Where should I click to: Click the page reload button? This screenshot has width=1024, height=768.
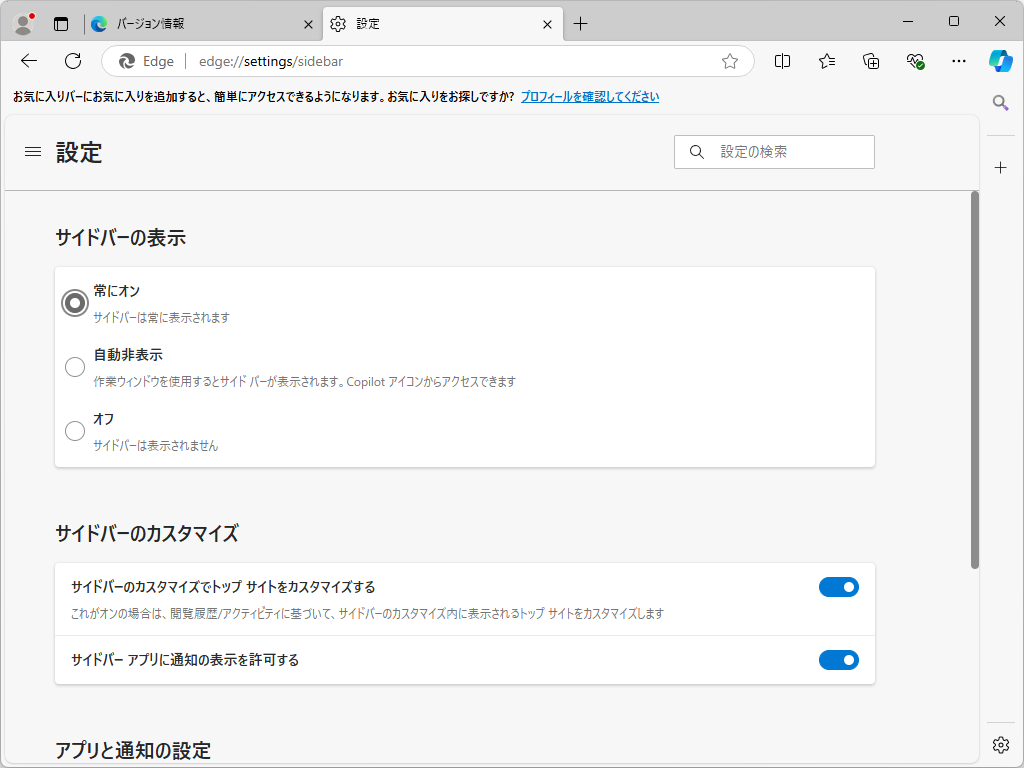click(72, 60)
